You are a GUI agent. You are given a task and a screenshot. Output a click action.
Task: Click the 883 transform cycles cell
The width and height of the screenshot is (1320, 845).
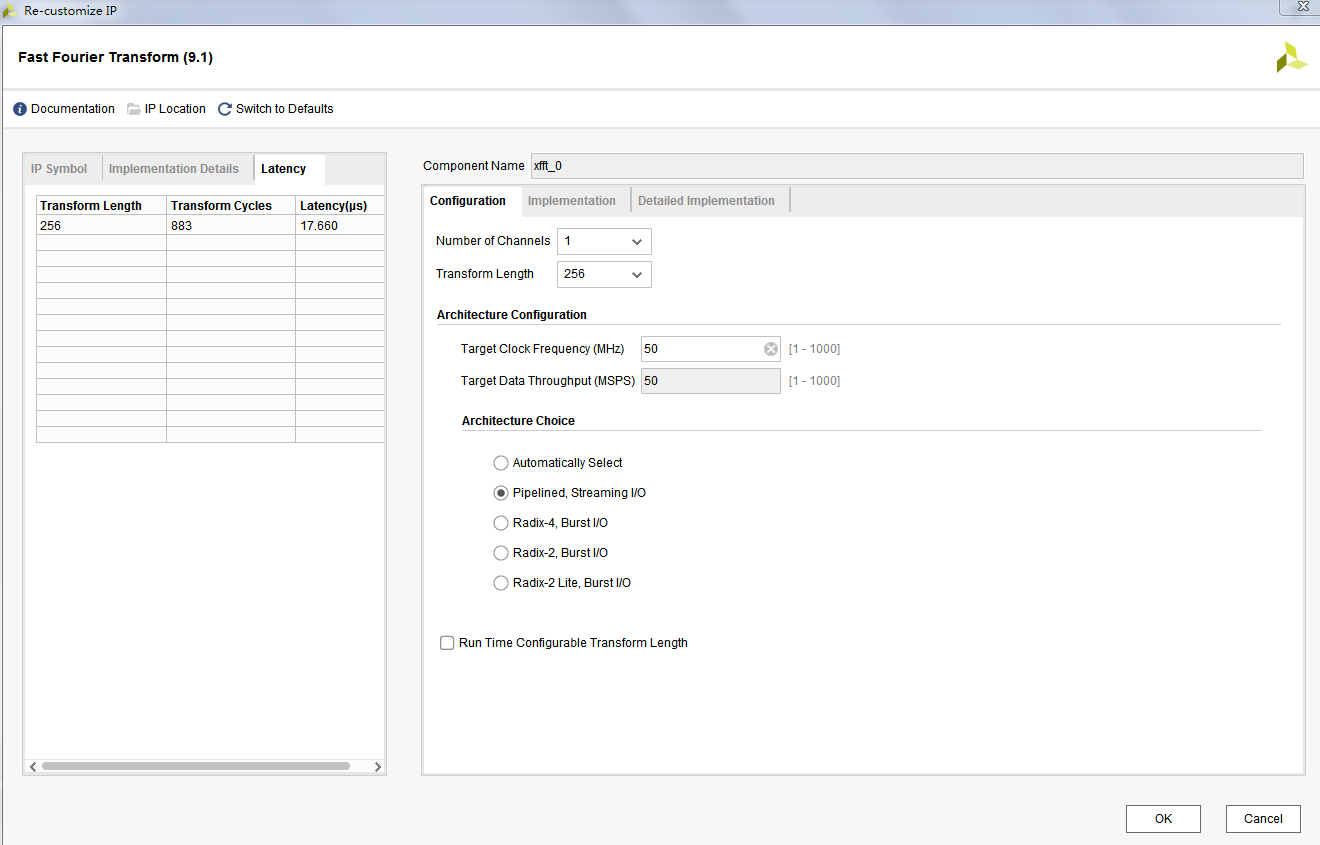[x=231, y=226]
